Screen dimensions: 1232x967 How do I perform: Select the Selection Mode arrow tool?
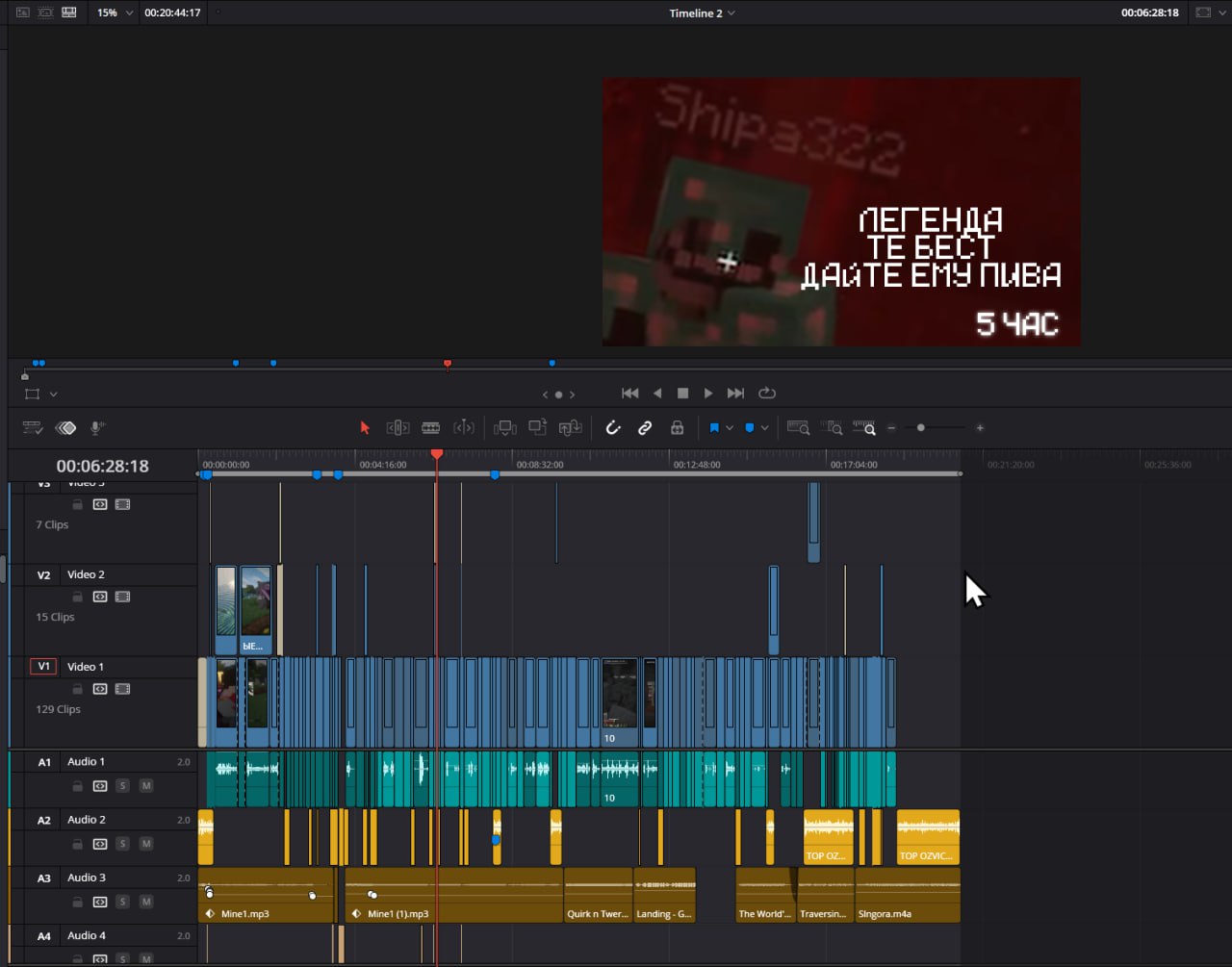click(365, 428)
